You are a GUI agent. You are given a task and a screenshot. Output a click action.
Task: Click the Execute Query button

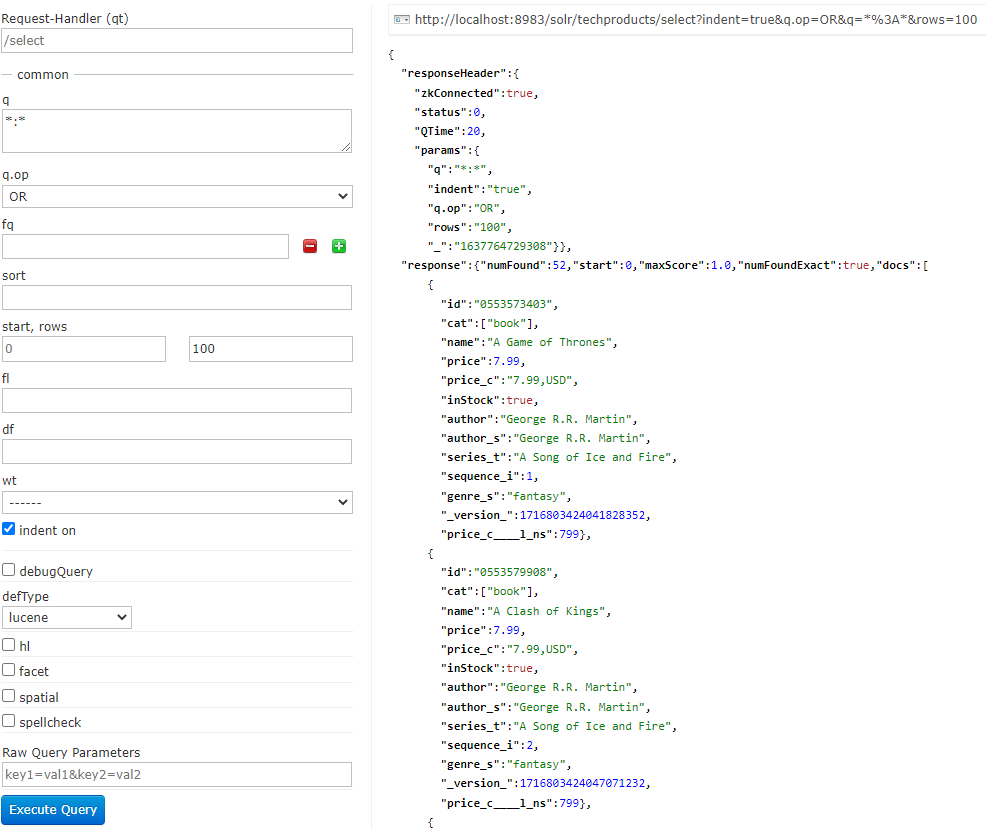pyautogui.click(x=53, y=810)
